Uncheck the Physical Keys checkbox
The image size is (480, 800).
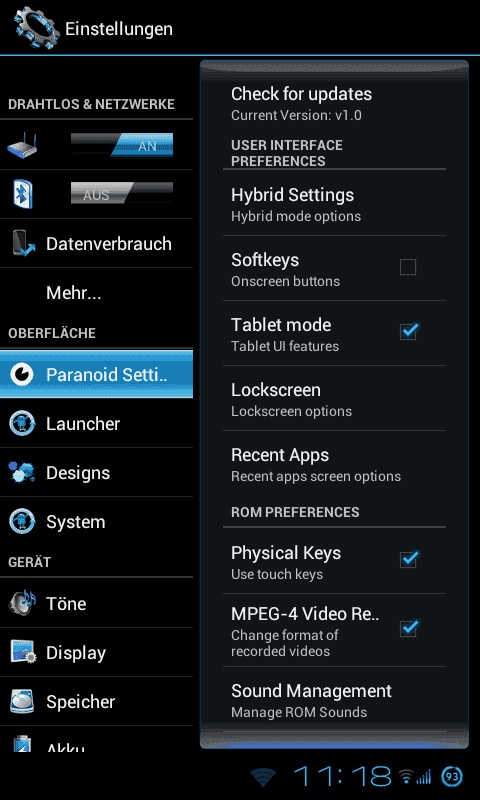pos(409,560)
